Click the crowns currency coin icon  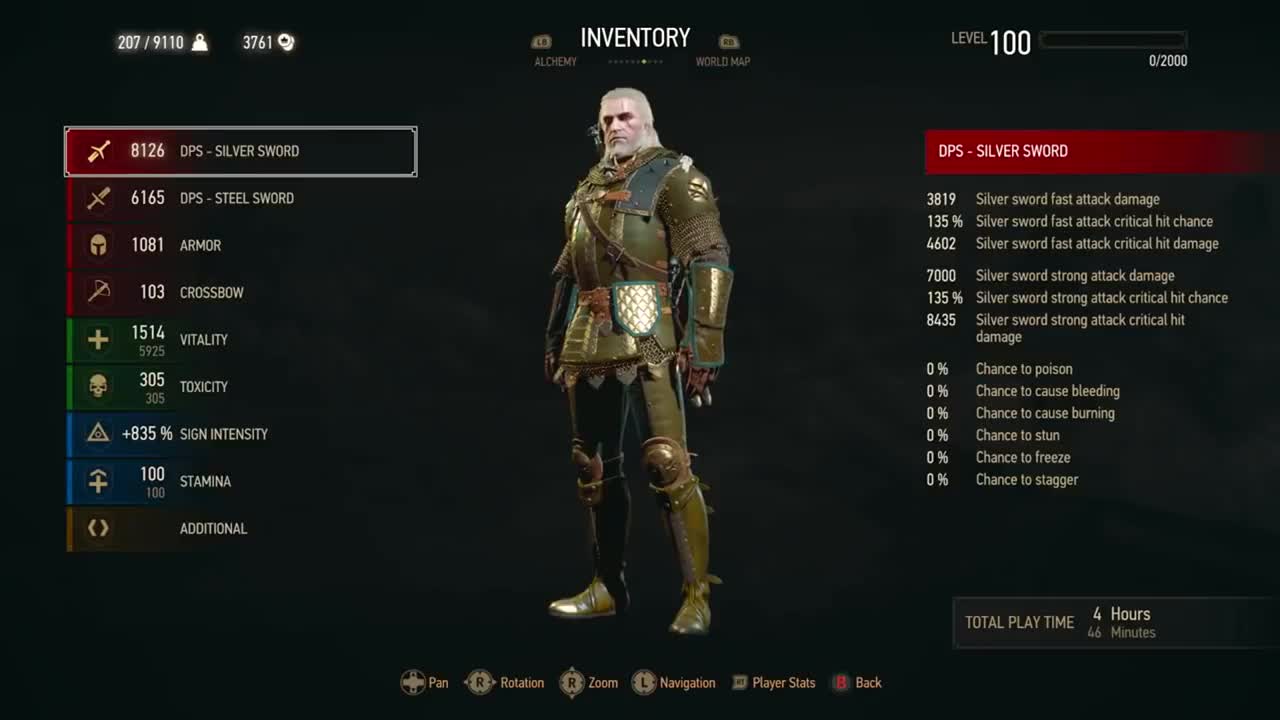(286, 42)
